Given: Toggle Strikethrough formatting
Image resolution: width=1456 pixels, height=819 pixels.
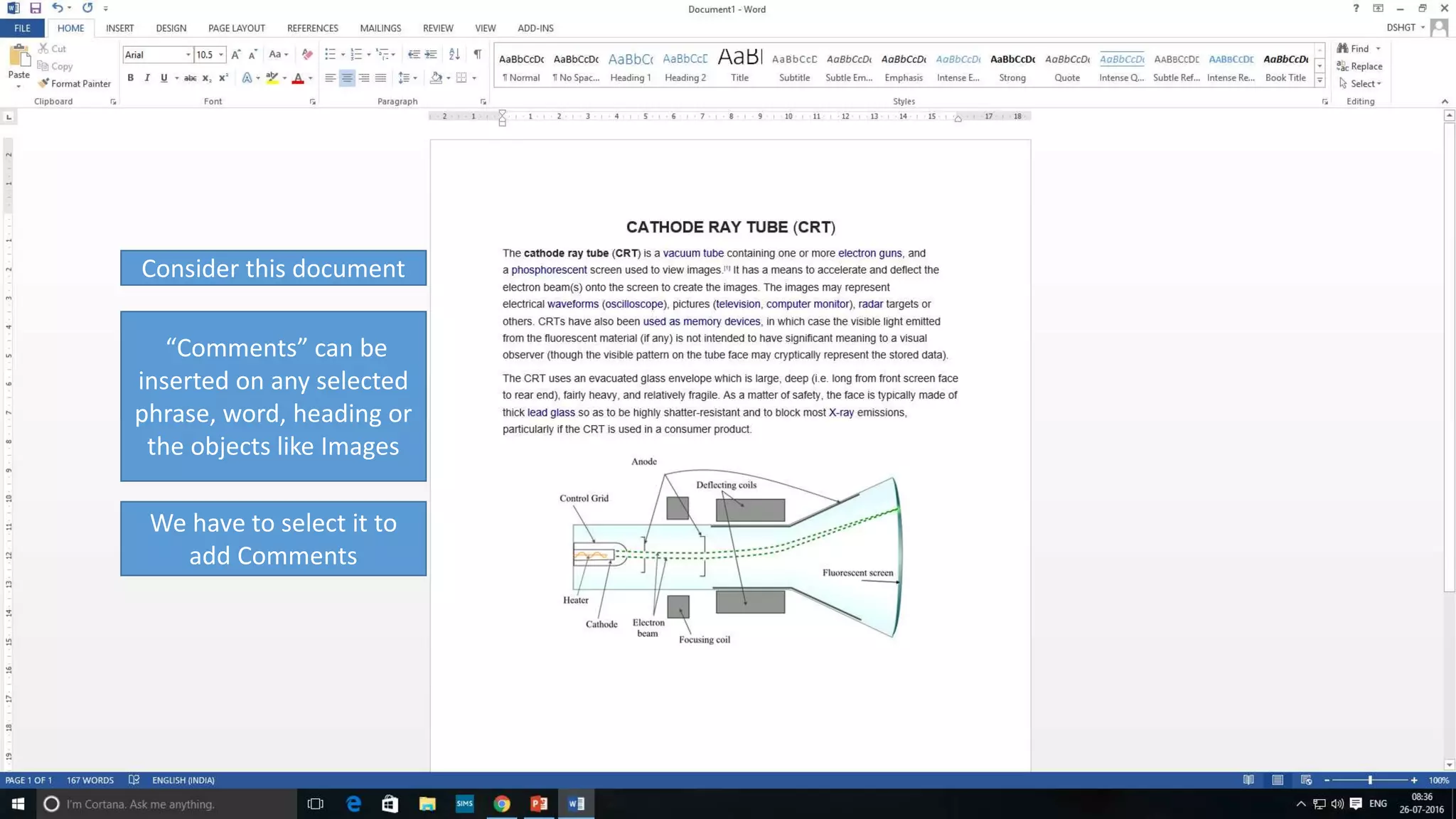Looking at the screenshot, I should [190, 77].
